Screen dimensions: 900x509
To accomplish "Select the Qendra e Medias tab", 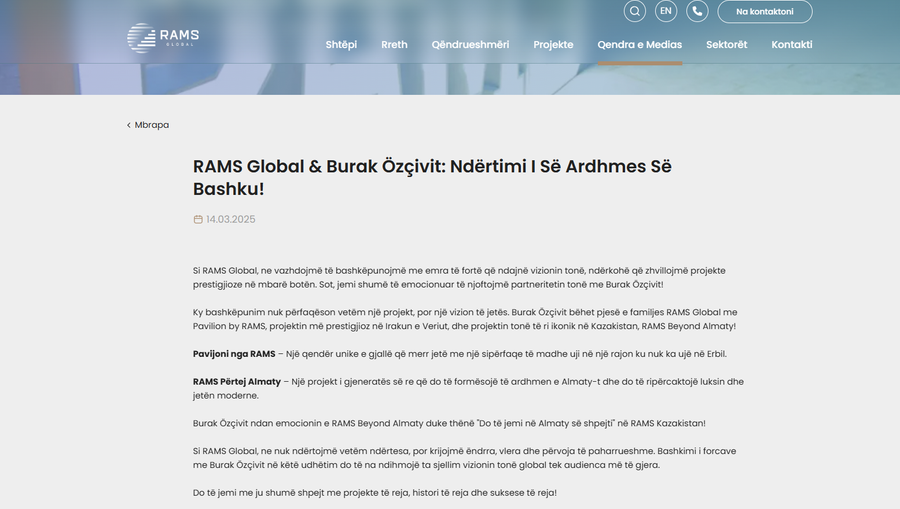I will click(639, 45).
